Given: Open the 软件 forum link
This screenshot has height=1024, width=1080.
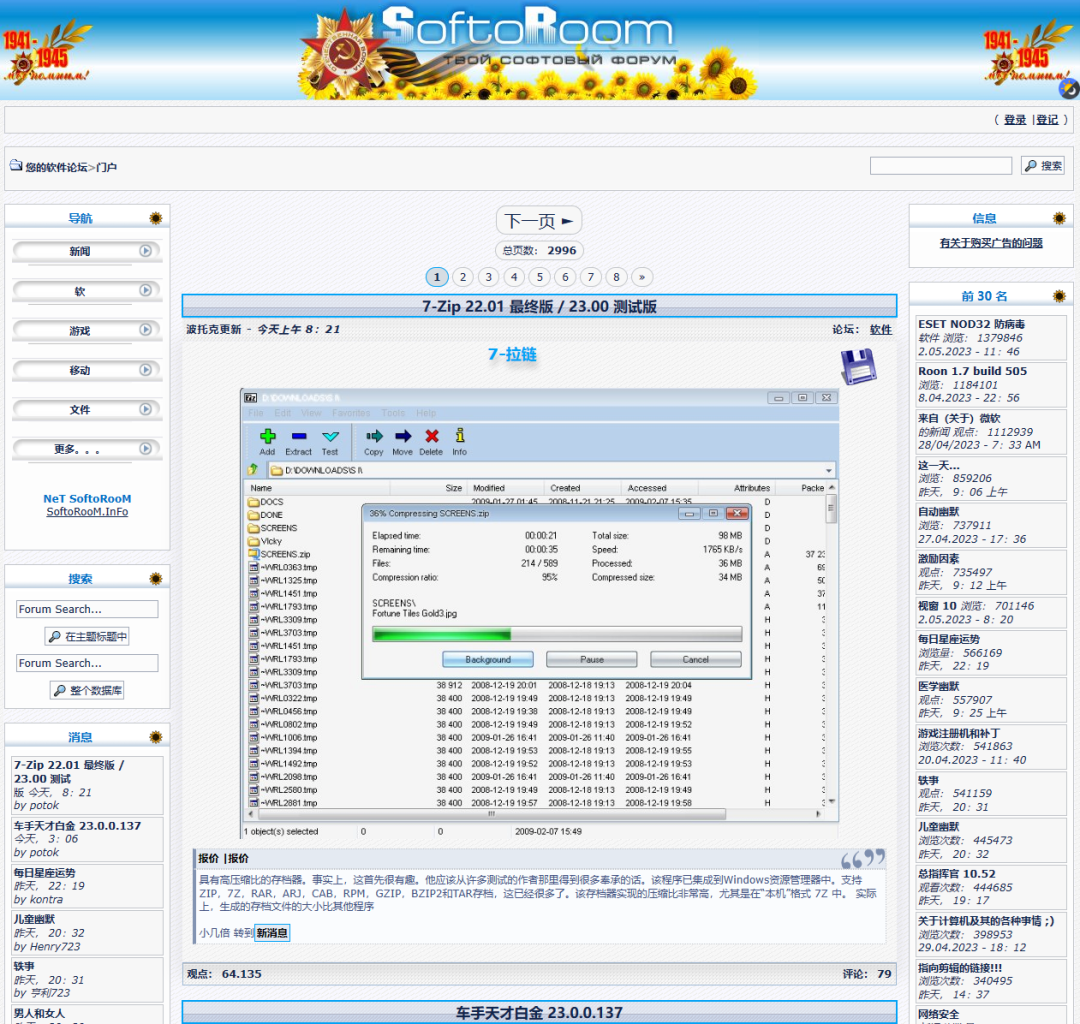Looking at the screenshot, I should [x=881, y=329].
